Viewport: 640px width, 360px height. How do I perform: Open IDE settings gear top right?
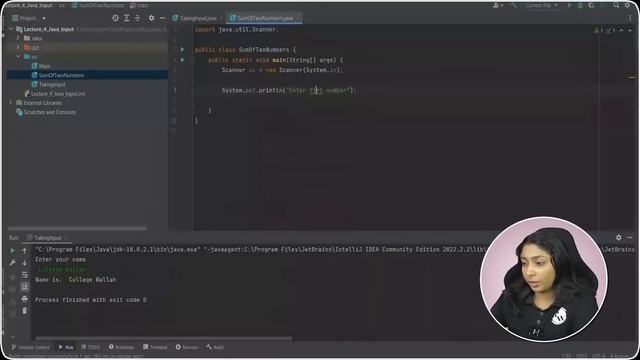tap(627, 5)
